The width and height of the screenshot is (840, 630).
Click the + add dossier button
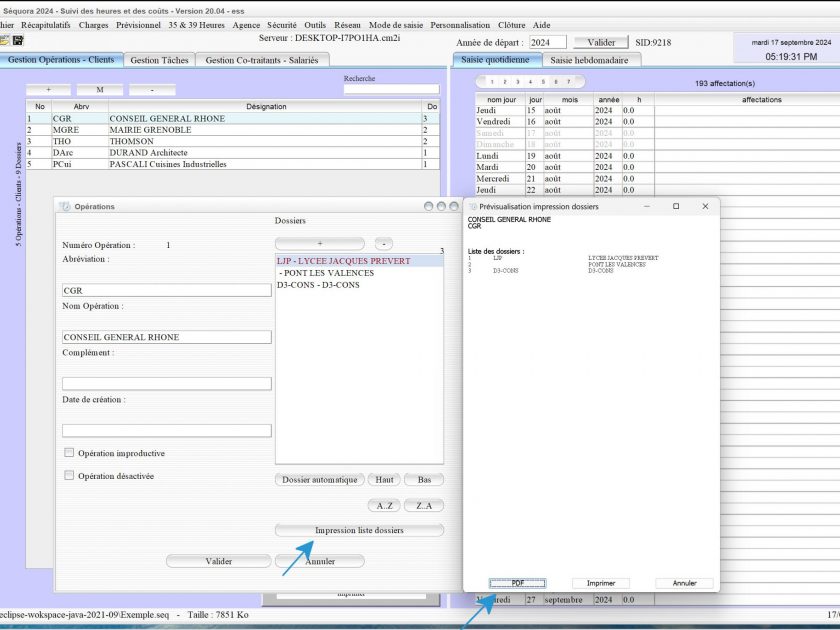point(320,244)
